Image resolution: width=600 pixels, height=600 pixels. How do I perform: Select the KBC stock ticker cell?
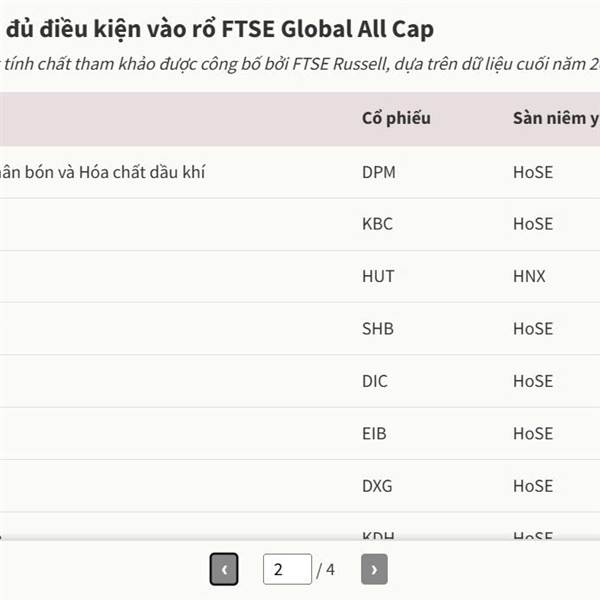point(377,224)
